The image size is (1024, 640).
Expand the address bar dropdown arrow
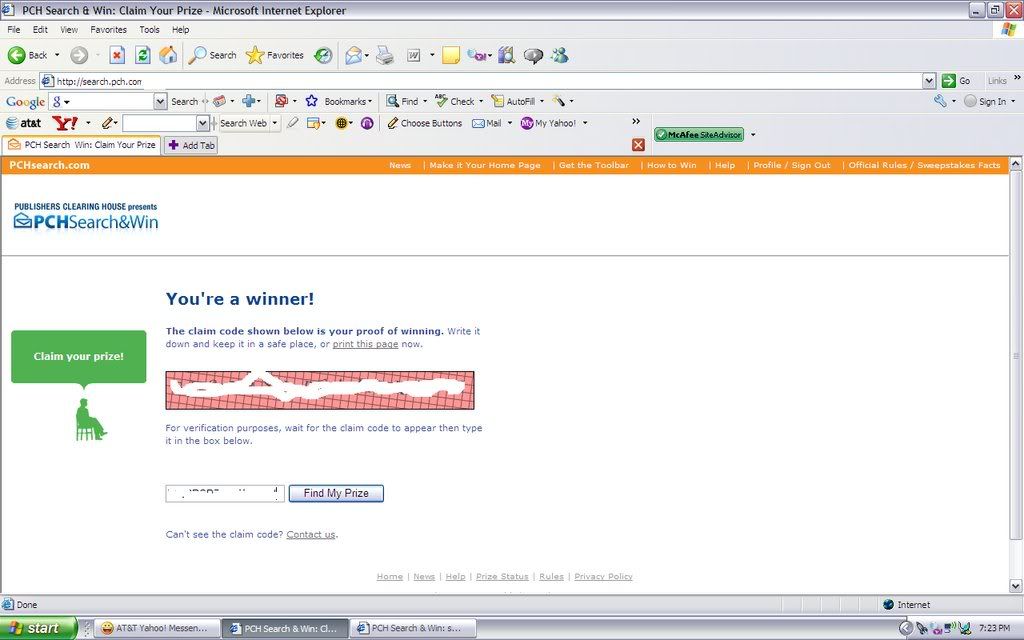point(929,81)
